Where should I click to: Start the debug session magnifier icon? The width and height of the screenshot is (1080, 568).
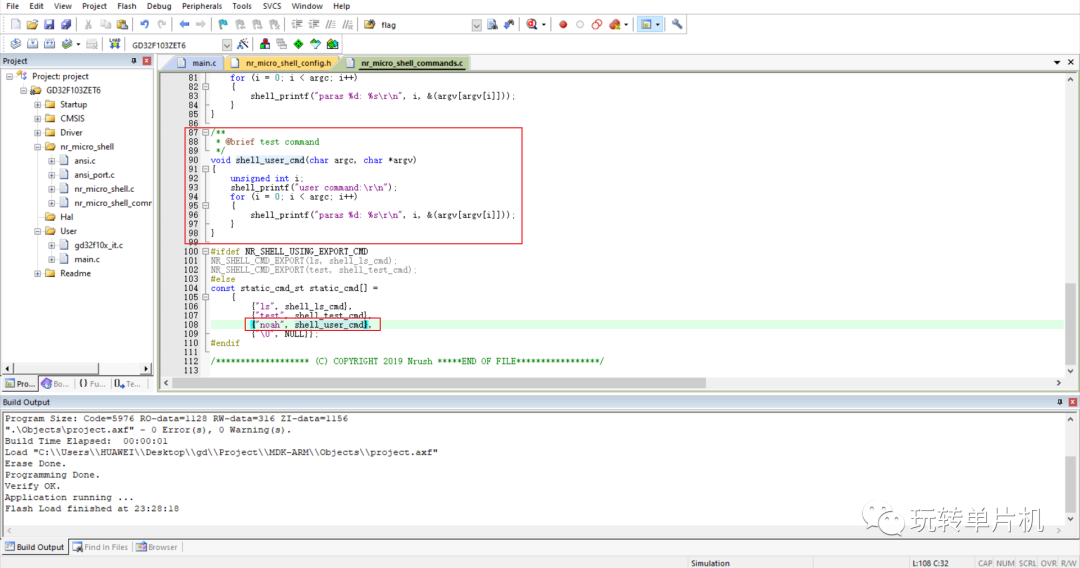(531, 24)
